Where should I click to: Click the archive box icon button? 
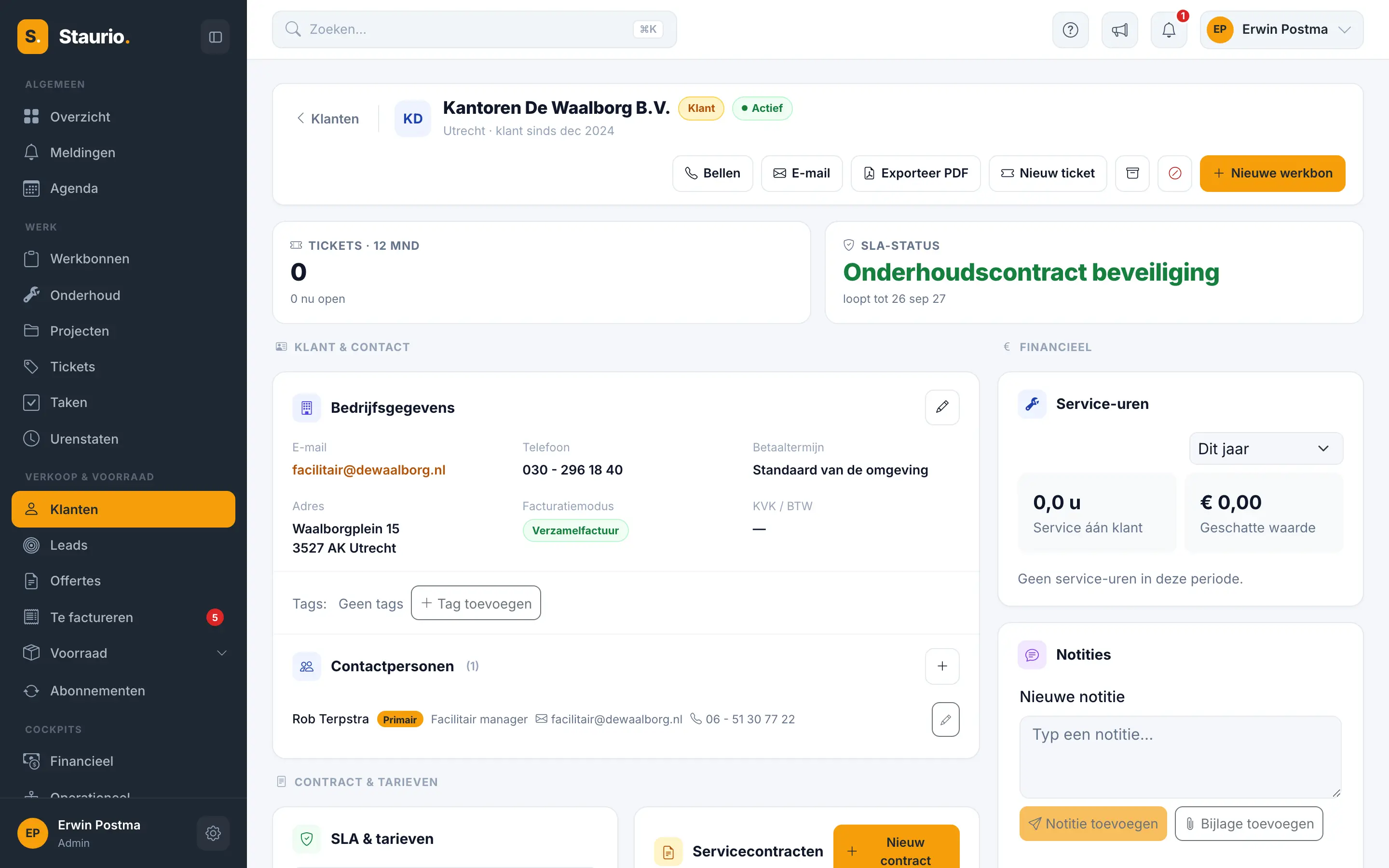click(x=1132, y=174)
